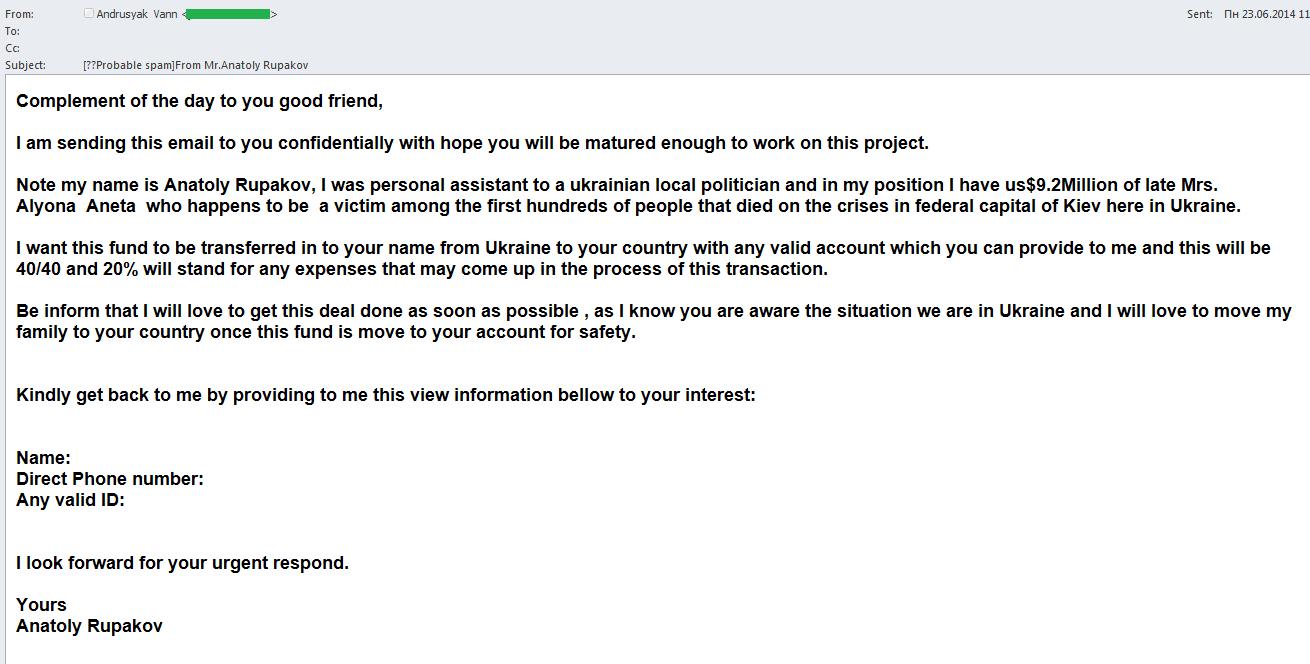Click the Anatoly Rupakov signature at the bottom
1310x664 pixels.
pos(89,626)
